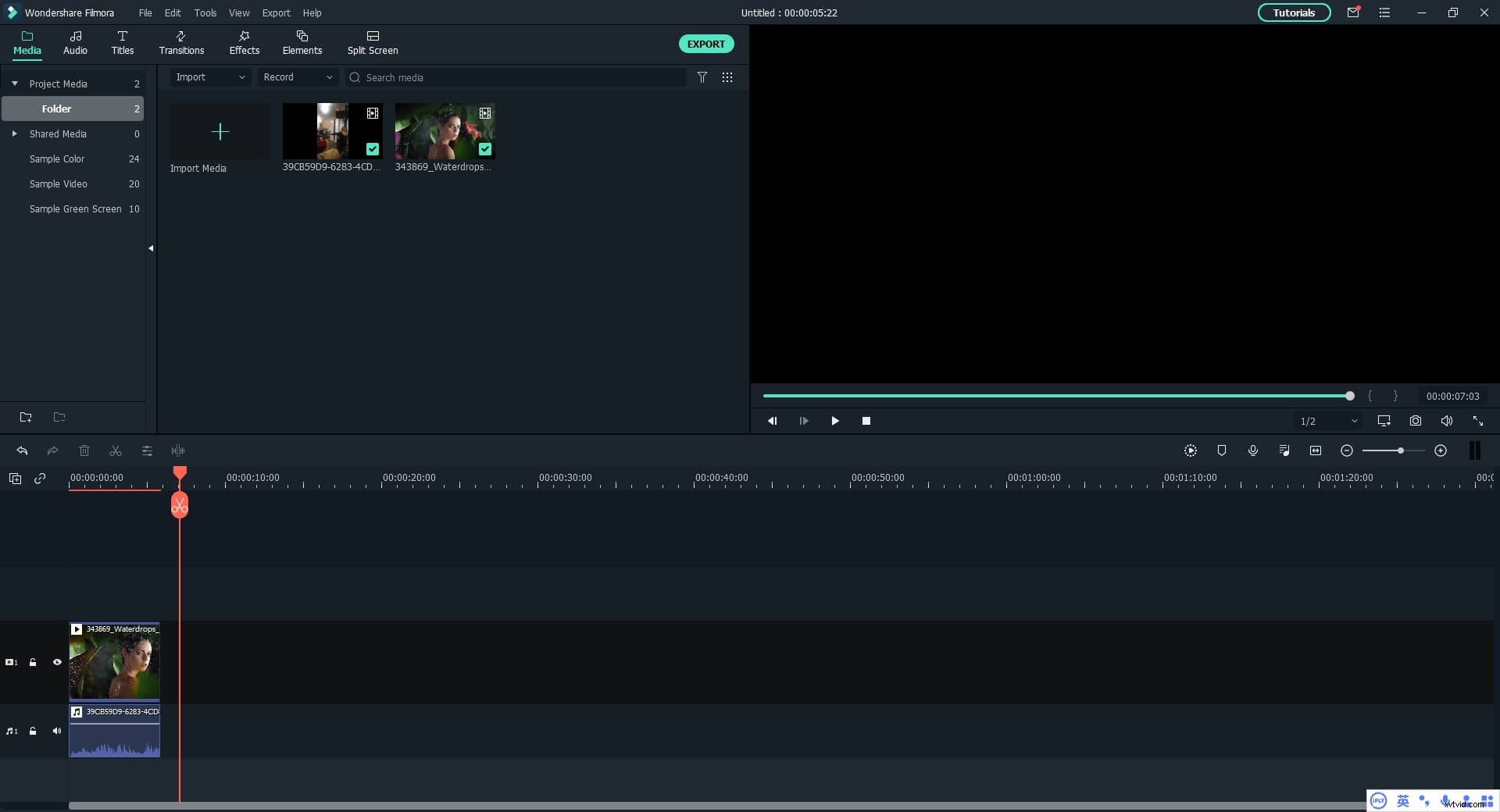This screenshot has height=812, width=1500.
Task: Click the record voiceover microphone icon
Action: tap(1252, 451)
